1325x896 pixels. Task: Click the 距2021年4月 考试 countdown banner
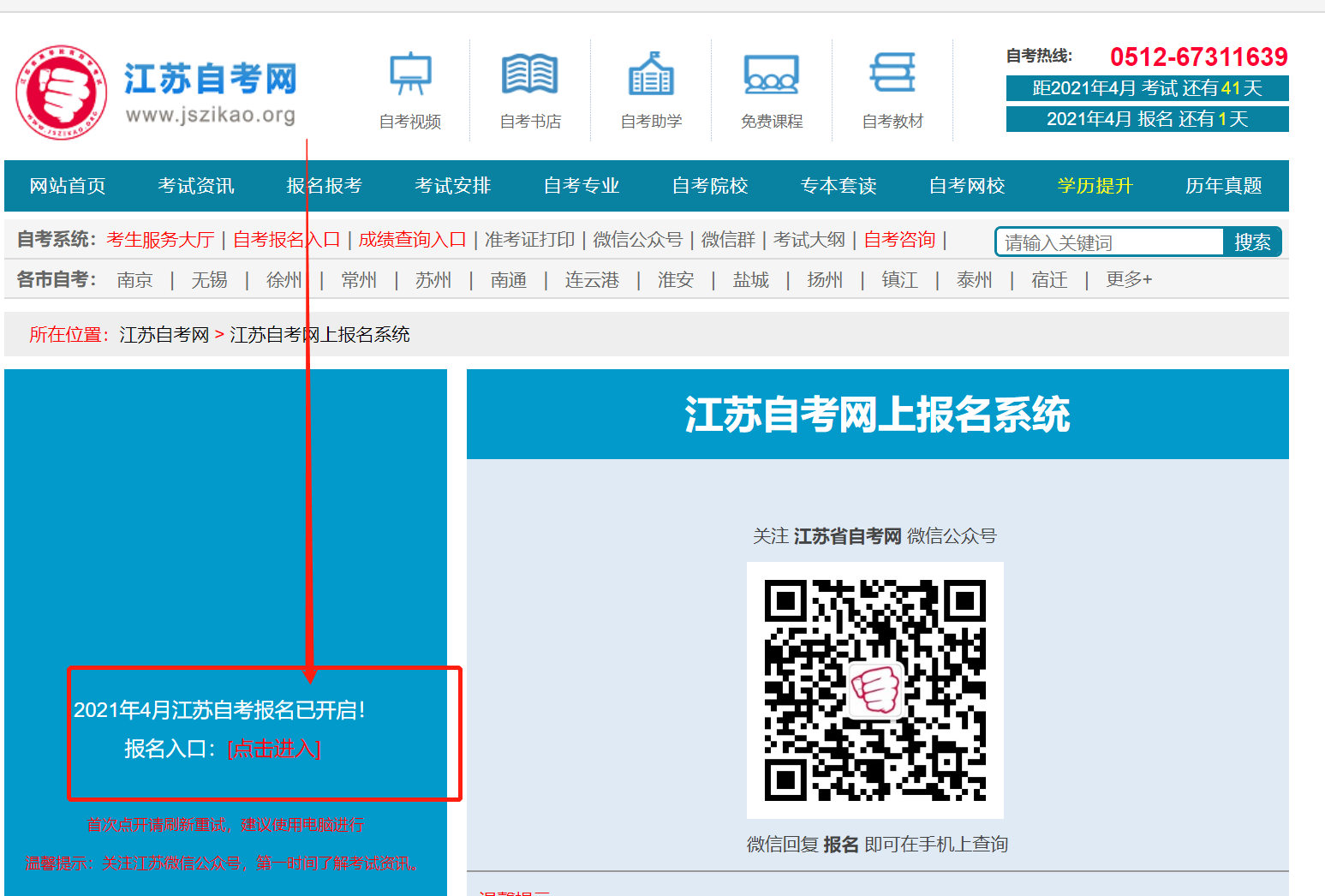pos(1148,88)
